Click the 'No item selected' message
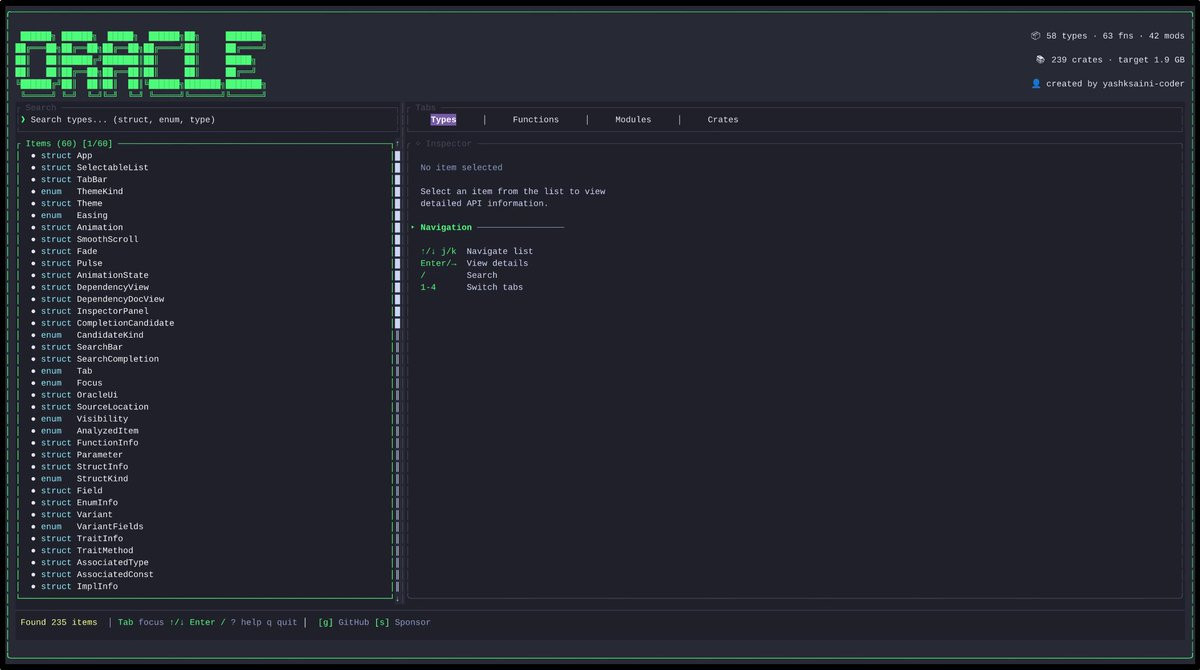This screenshot has width=1200, height=670. 461,168
